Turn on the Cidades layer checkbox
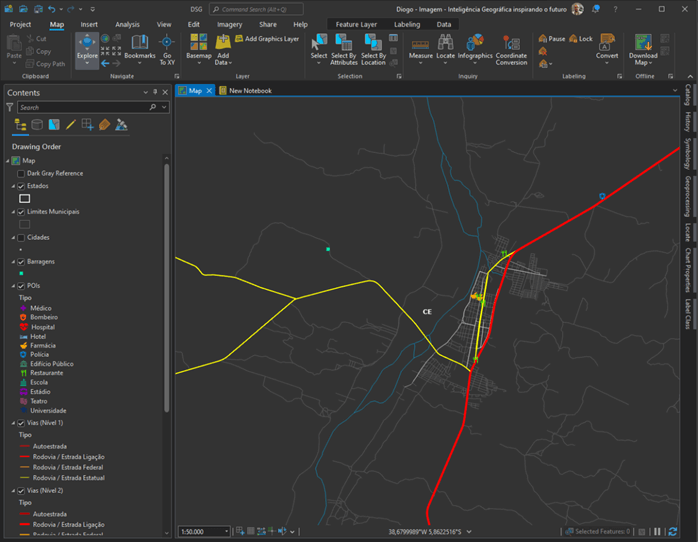Screen dimensions: 698x542 pos(21,237)
